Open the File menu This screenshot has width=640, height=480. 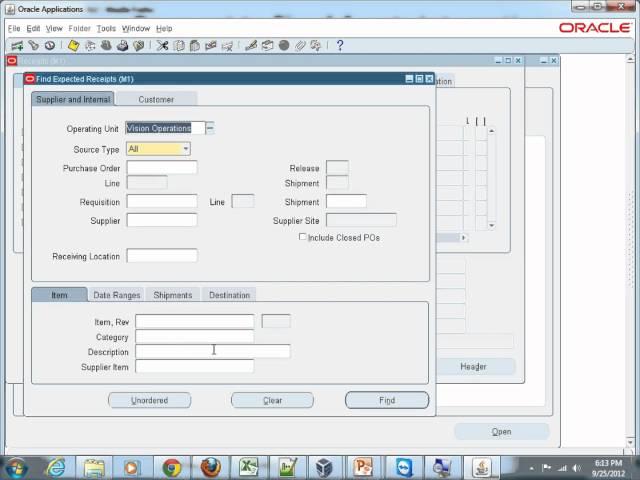tap(14, 29)
